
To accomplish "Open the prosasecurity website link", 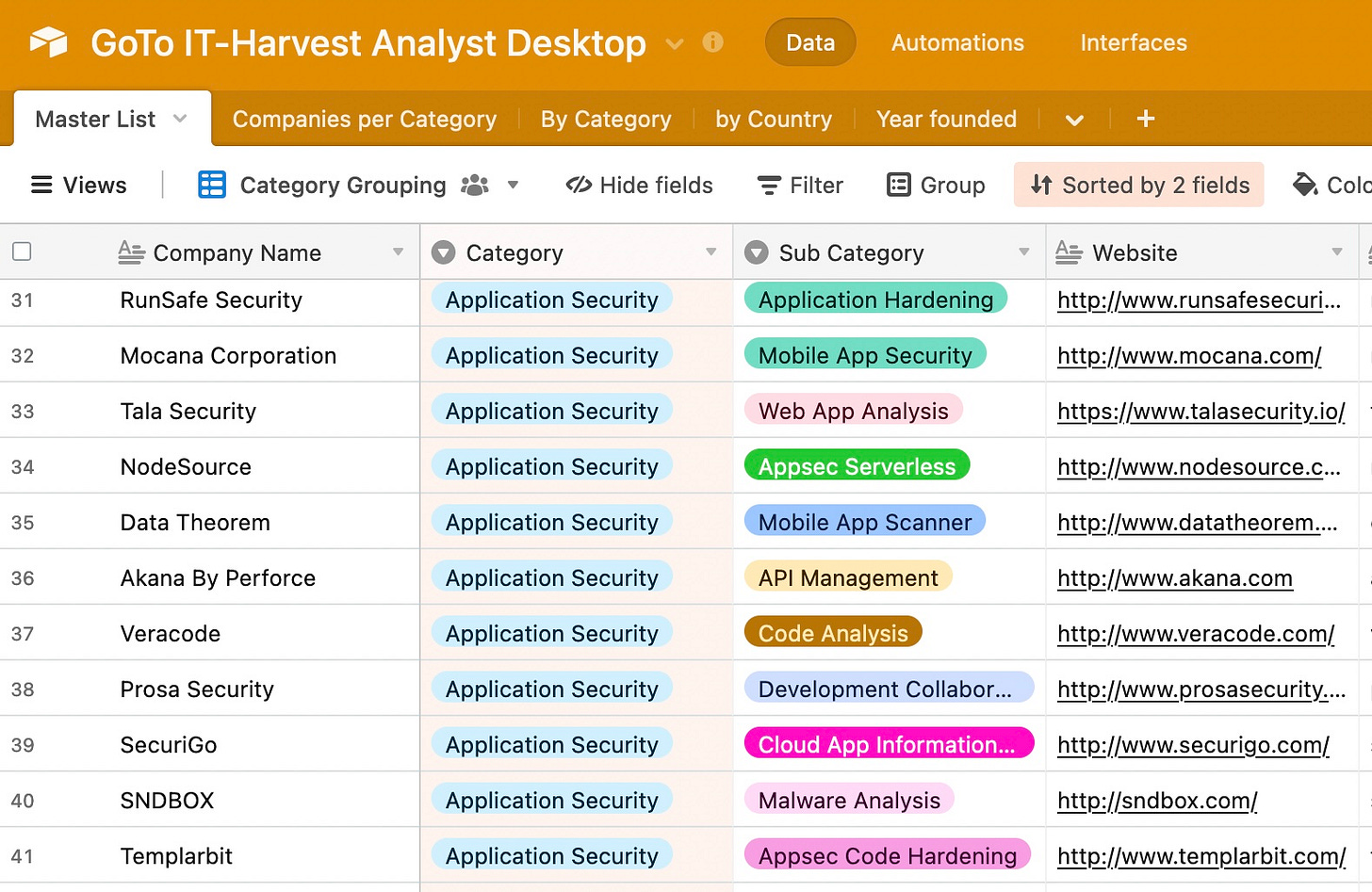I will (x=1201, y=689).
